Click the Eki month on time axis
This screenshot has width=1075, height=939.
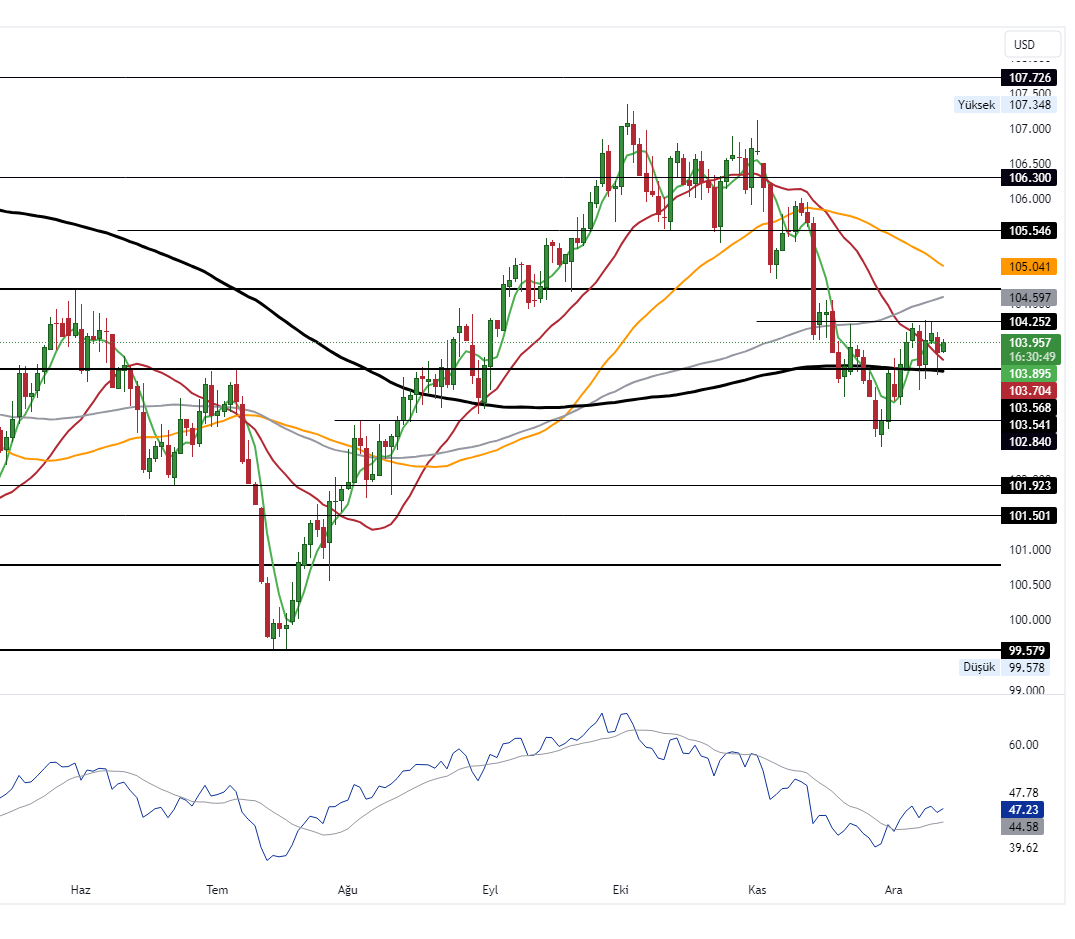[x=621, y=890]
